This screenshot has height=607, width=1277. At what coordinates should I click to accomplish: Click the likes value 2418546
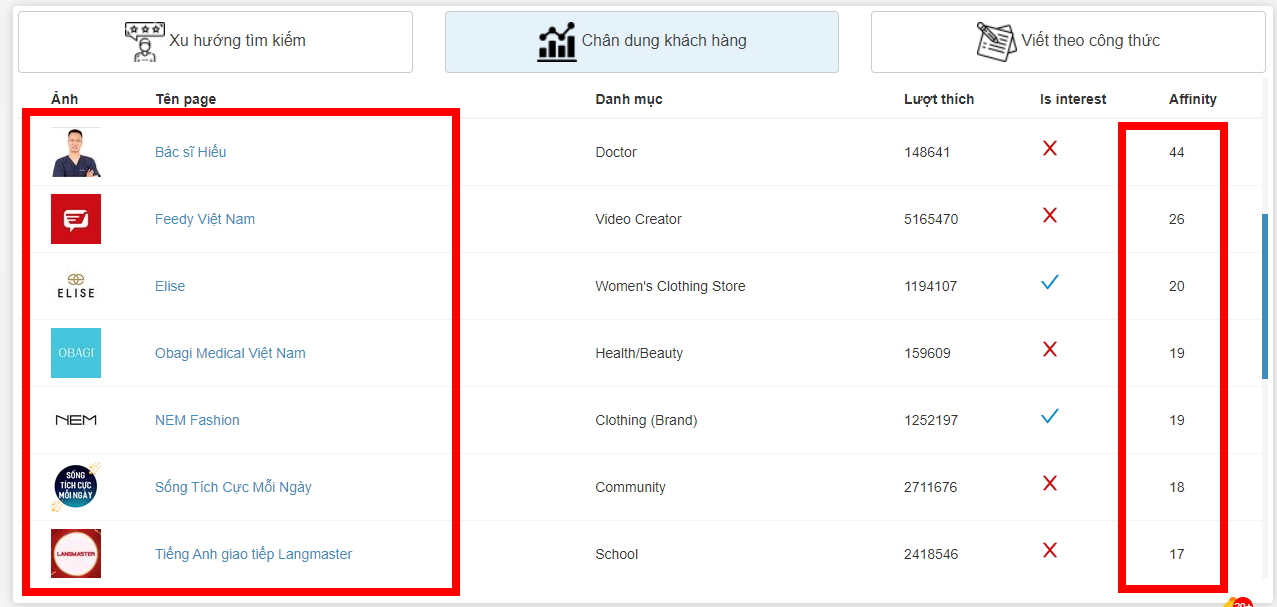(x=931, y=554)
